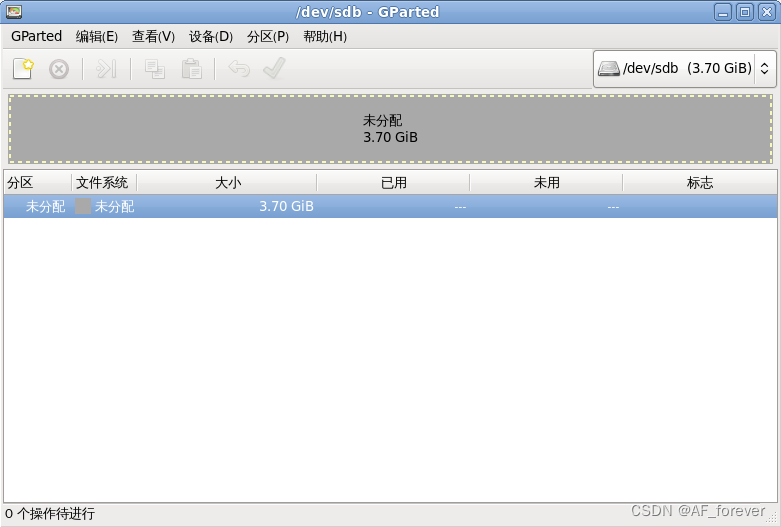Click the 已用 column header

pos(393,182)
